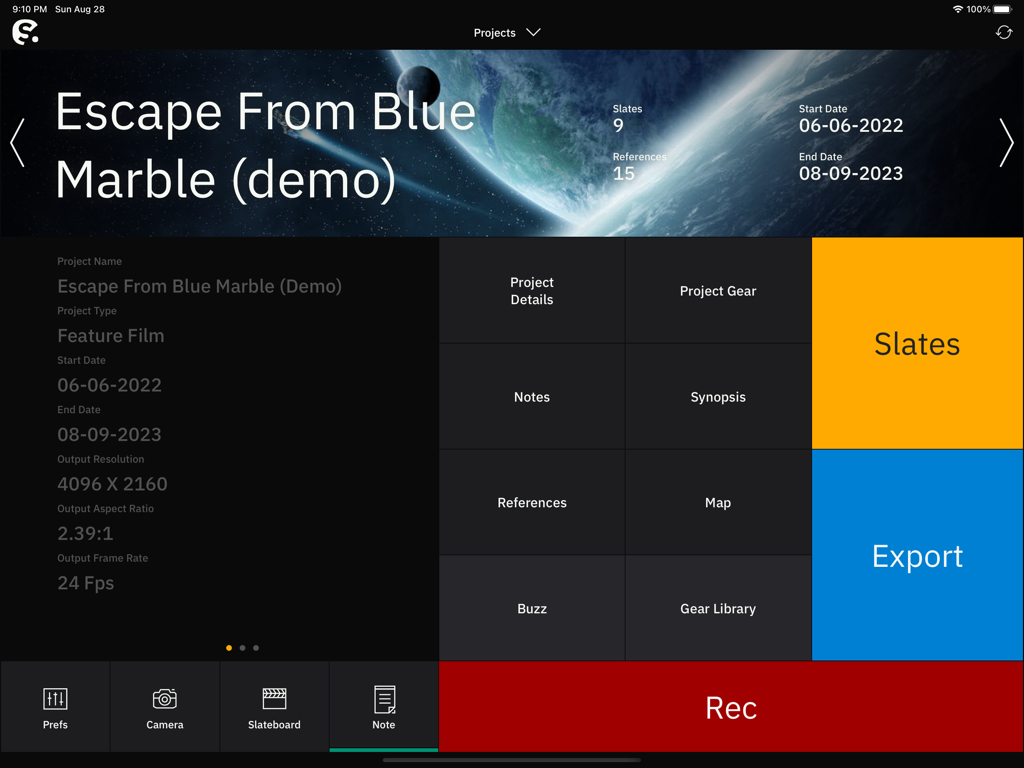The height and width of the screenshot is (768, 1024).
Task: Open the Prefs settings icon
Action: pyautogui.click(x=55, y=706)
